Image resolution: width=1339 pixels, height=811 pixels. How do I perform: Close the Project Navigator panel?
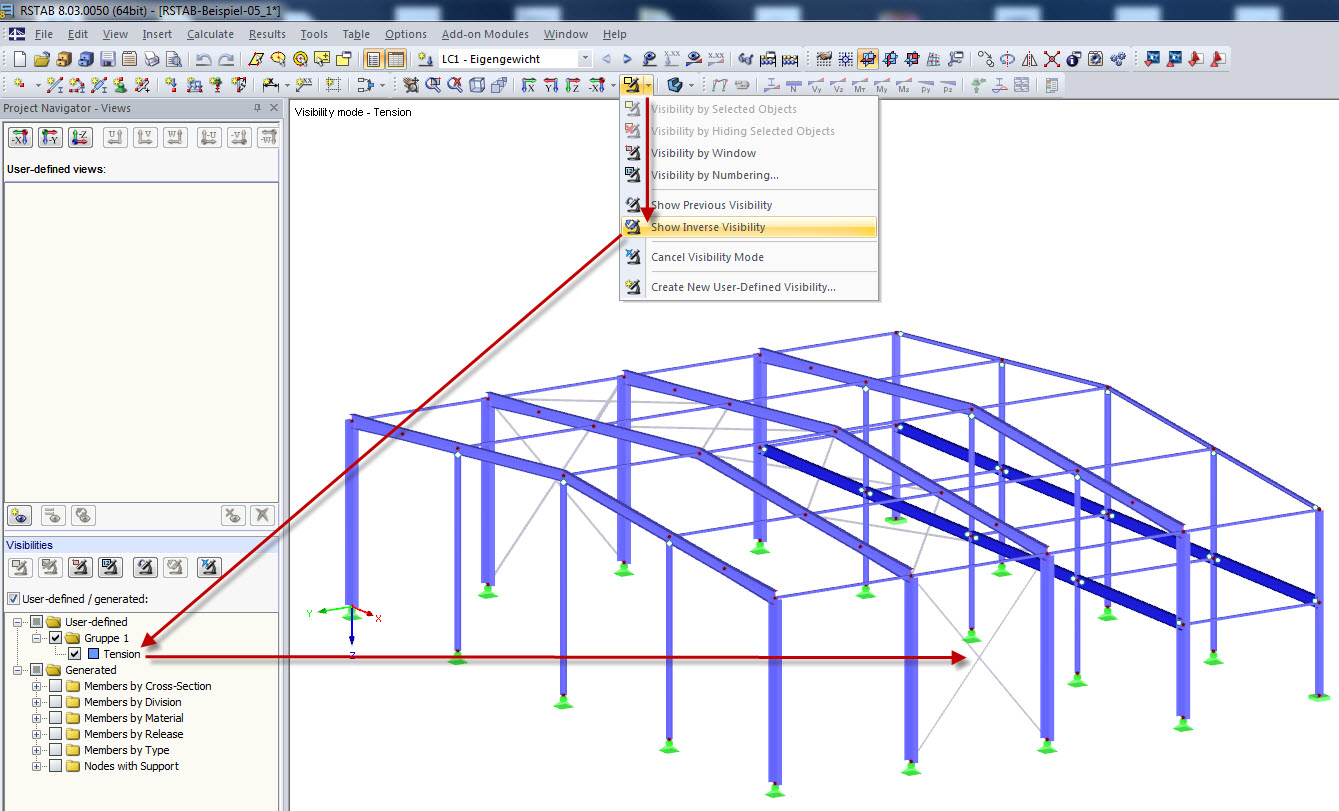(x=273, y=108)
